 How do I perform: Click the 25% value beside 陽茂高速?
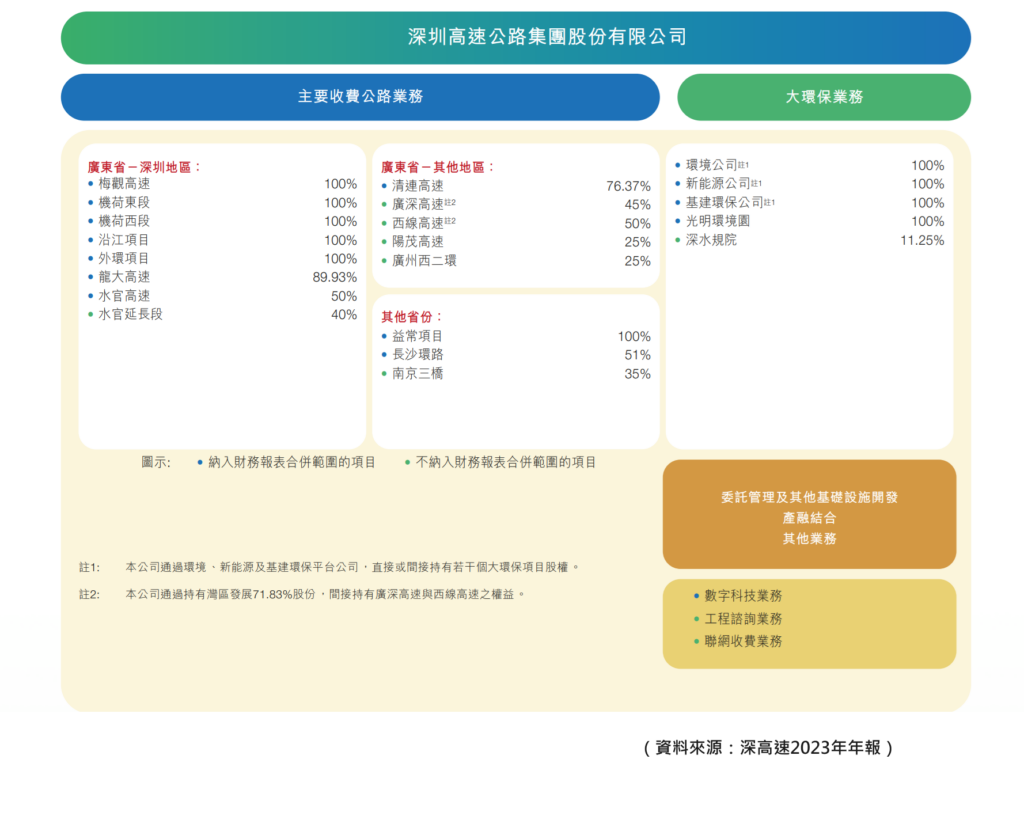point(638,242)
